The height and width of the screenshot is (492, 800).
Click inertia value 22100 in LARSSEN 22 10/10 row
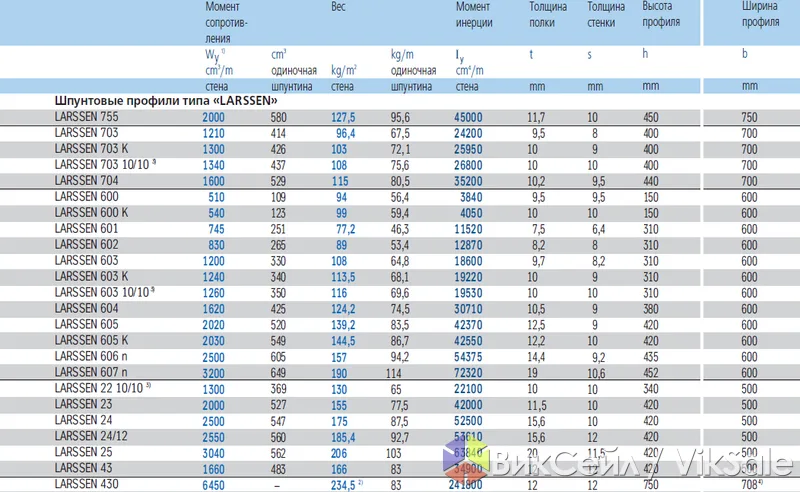tap(468, 389)
